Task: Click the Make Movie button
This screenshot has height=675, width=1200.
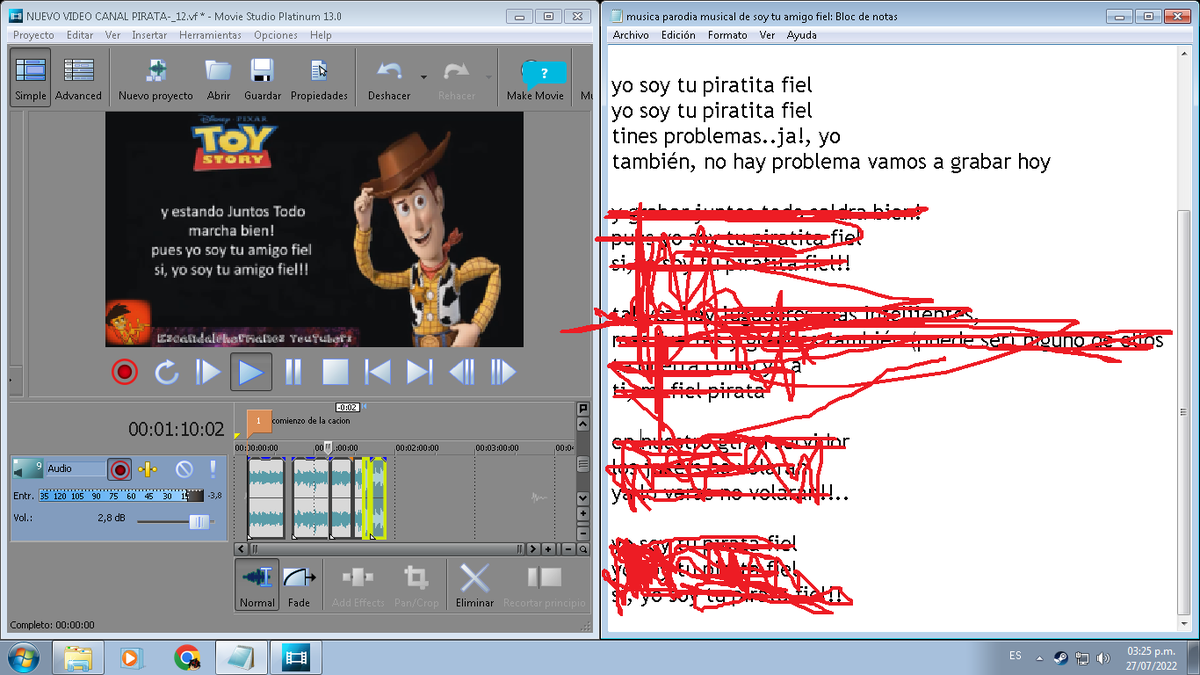Action: click(535, 78)
